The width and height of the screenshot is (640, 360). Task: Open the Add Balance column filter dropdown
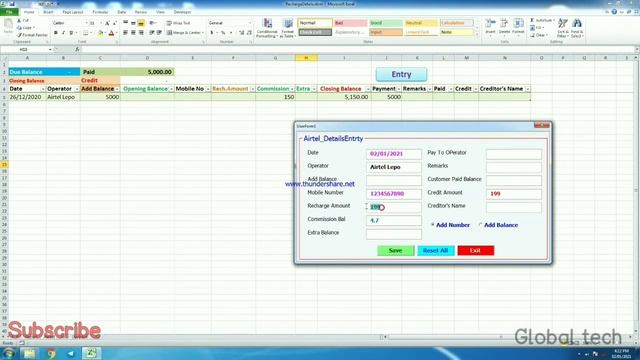click(x=117, y=89)
